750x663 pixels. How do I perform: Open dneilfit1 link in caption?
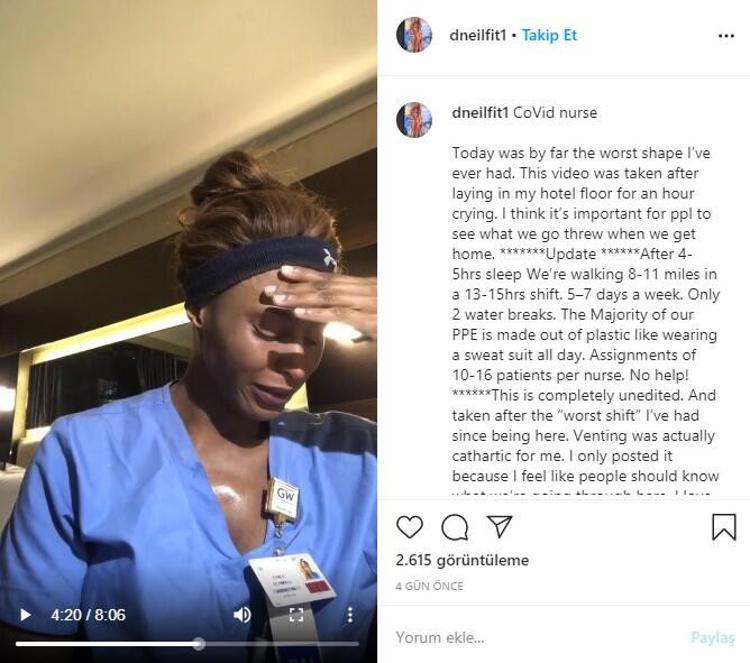pos(480,113)
